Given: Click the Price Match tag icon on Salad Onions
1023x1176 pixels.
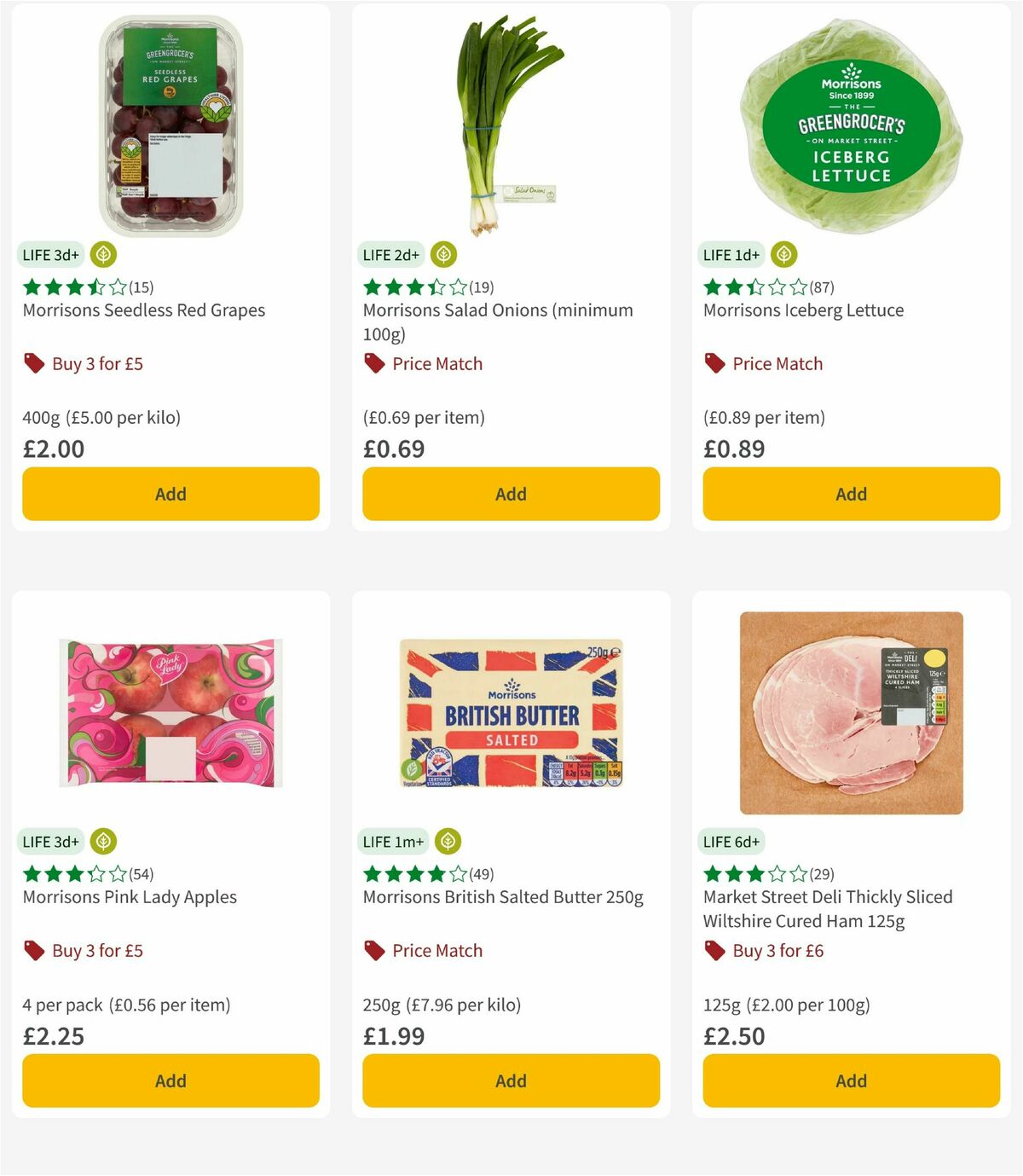Looking at the screenshot, I should point(373,363).
